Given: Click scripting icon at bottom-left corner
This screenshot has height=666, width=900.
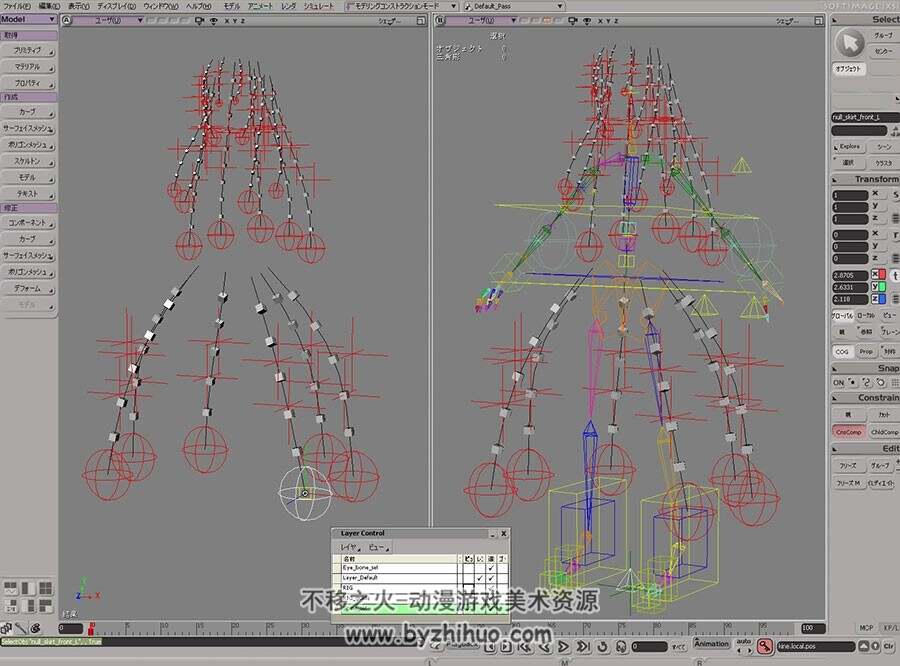Looking at the screenshot, I should pos(6,628).
